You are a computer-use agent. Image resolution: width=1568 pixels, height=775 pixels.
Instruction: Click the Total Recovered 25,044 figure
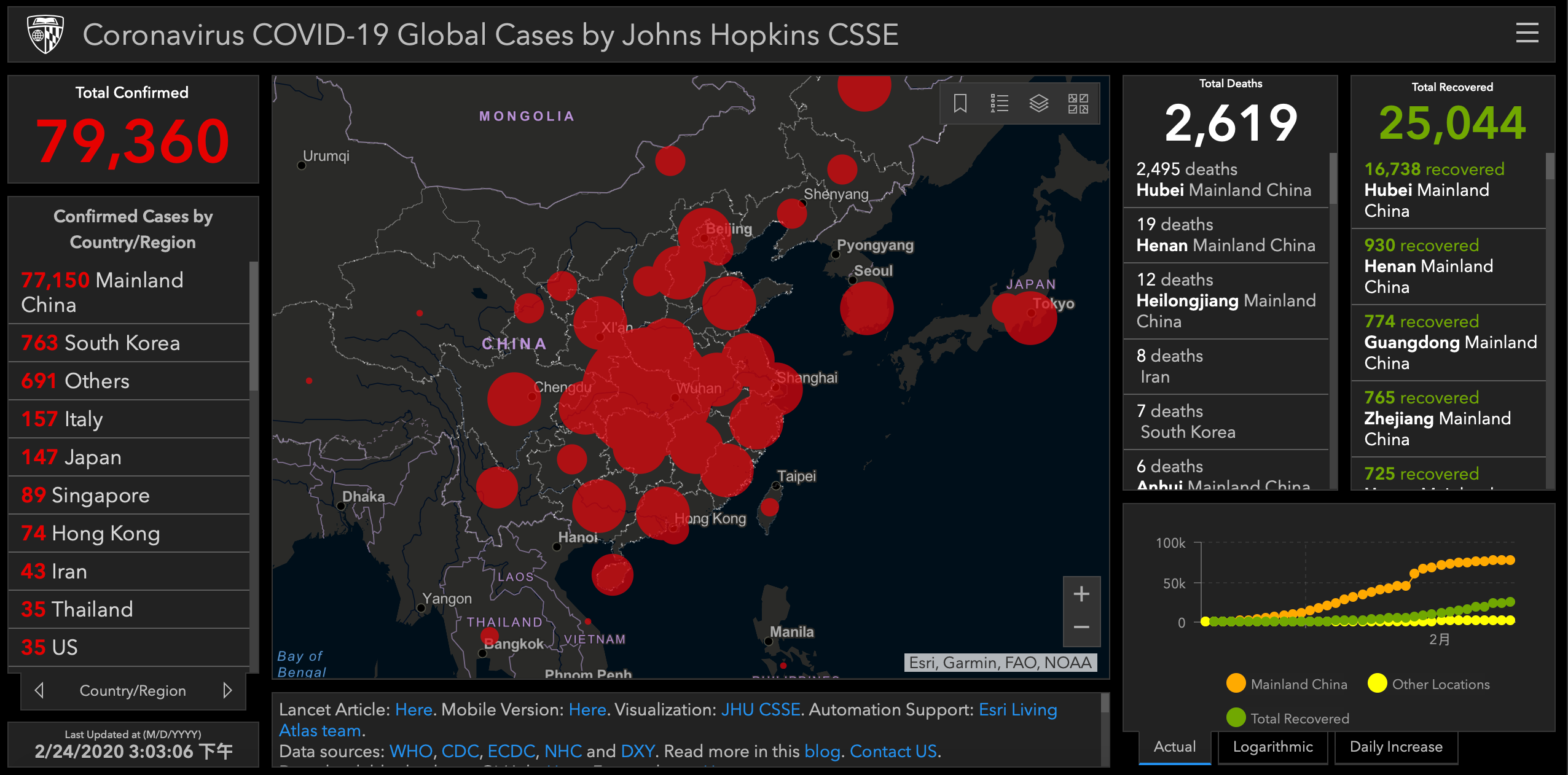[1452, 123]
